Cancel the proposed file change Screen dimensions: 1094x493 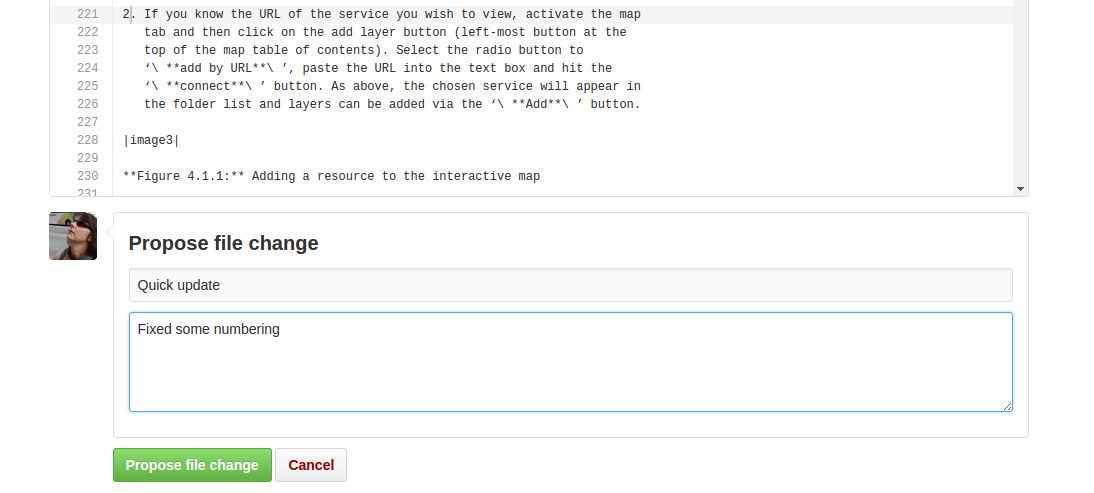pyautogui.click(x=311, y=465)
